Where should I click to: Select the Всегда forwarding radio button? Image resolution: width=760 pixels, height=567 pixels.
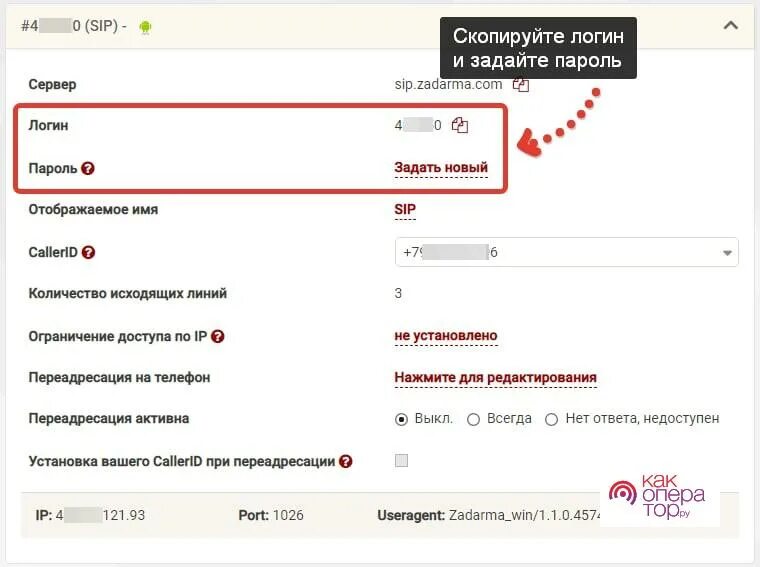click(x=473, y=419)
